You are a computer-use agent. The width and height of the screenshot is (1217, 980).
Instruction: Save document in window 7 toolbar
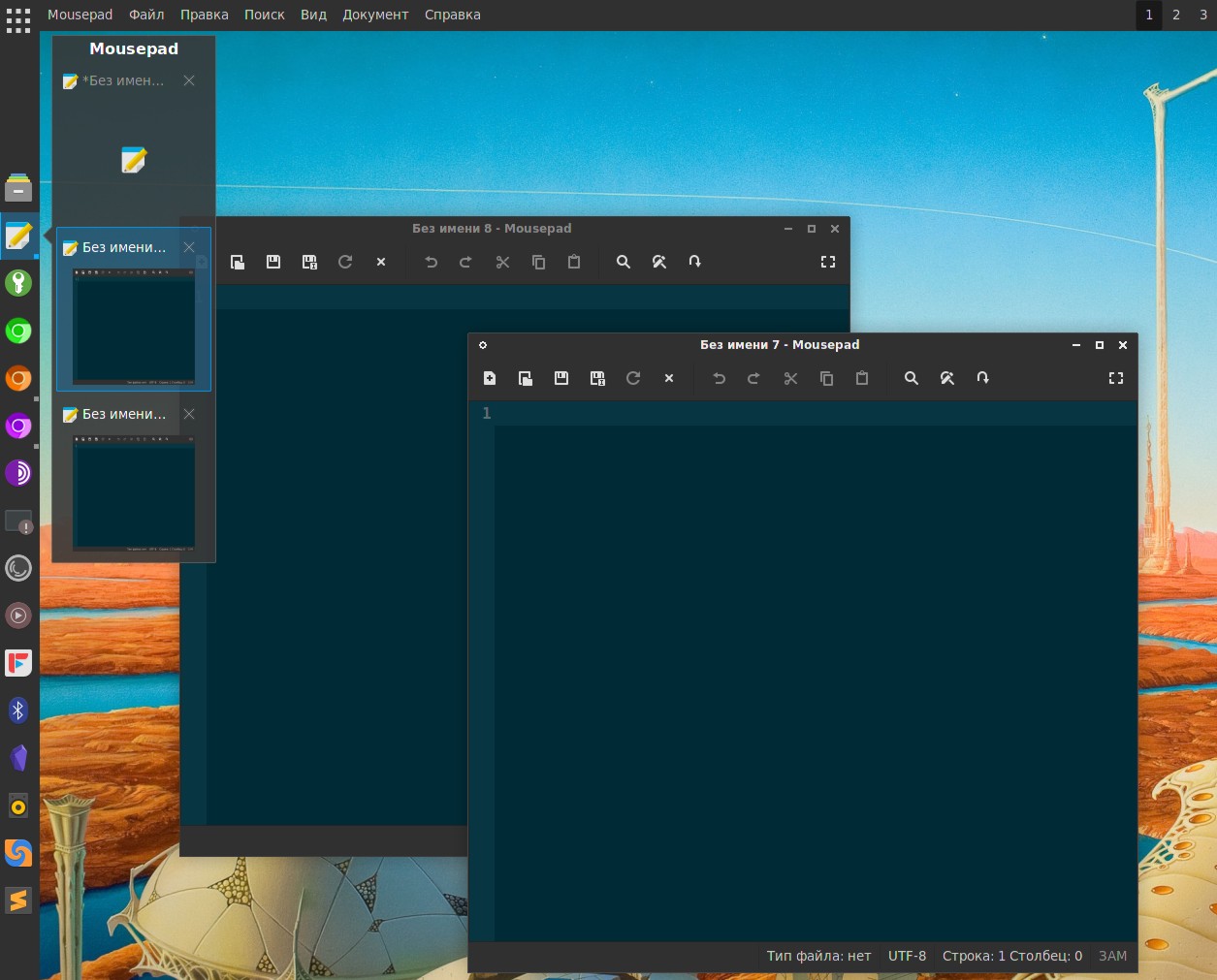tap(561, 378)
